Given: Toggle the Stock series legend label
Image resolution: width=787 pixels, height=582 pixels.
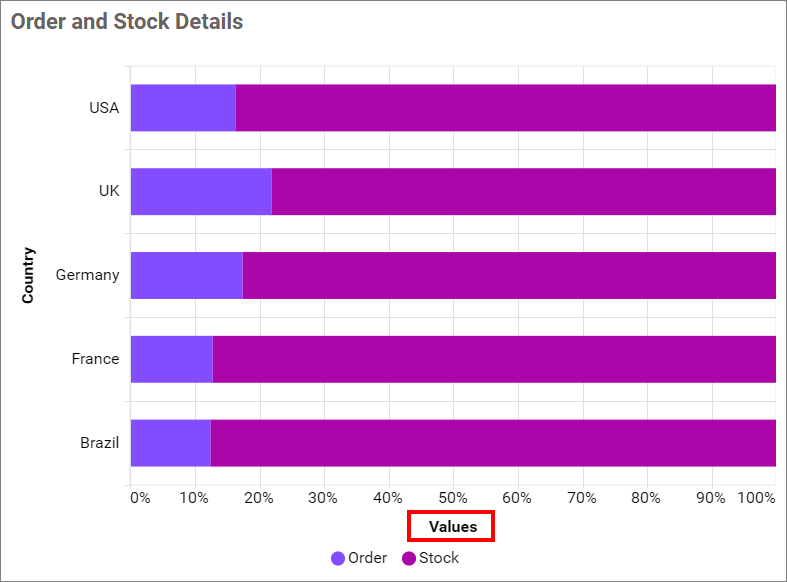Looking at the screenshot, I should (x=439, y=558).
